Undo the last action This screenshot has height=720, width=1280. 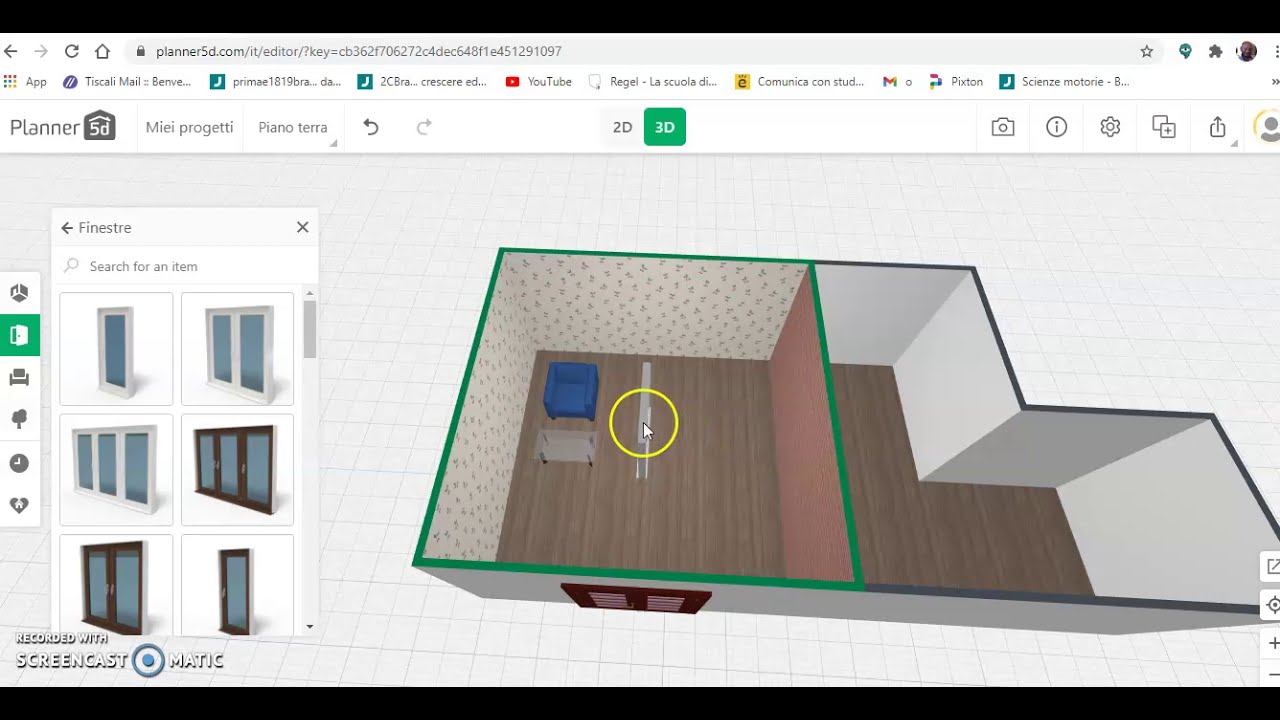point(371,127)
